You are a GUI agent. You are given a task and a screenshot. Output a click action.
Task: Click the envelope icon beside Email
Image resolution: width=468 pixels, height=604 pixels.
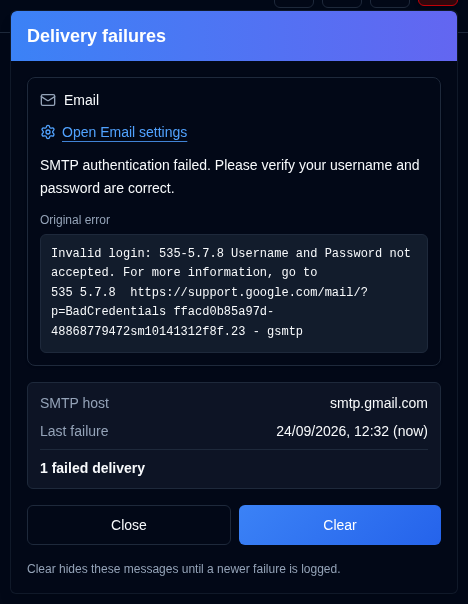[48, 100]
